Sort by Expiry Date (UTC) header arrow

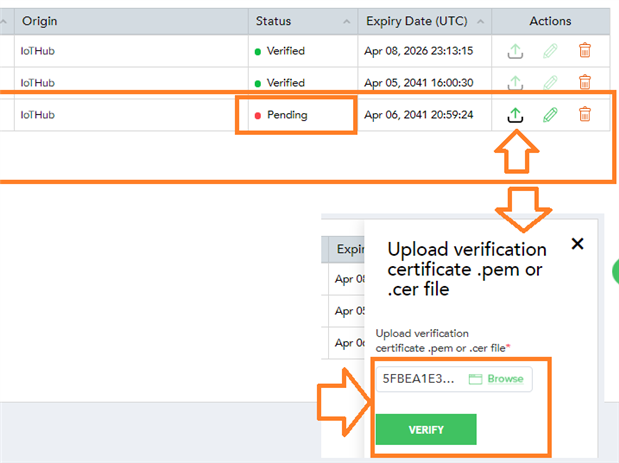point(482,21)
